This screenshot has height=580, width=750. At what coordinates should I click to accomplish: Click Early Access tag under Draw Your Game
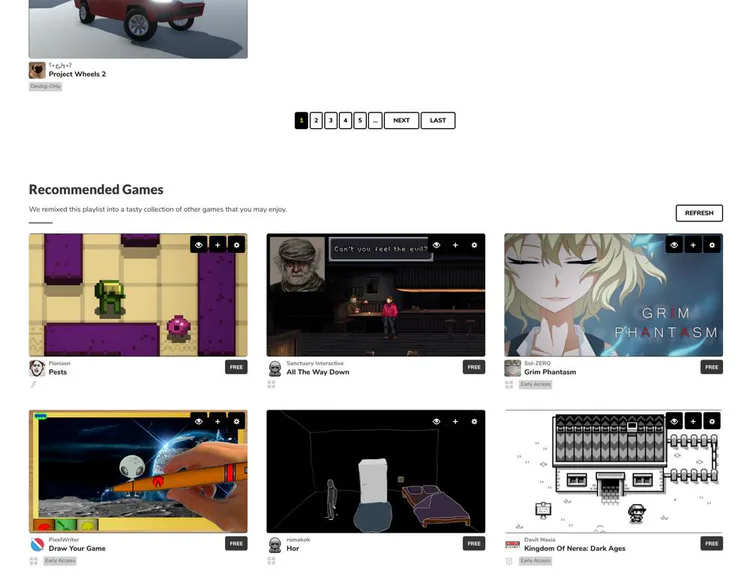60,561
